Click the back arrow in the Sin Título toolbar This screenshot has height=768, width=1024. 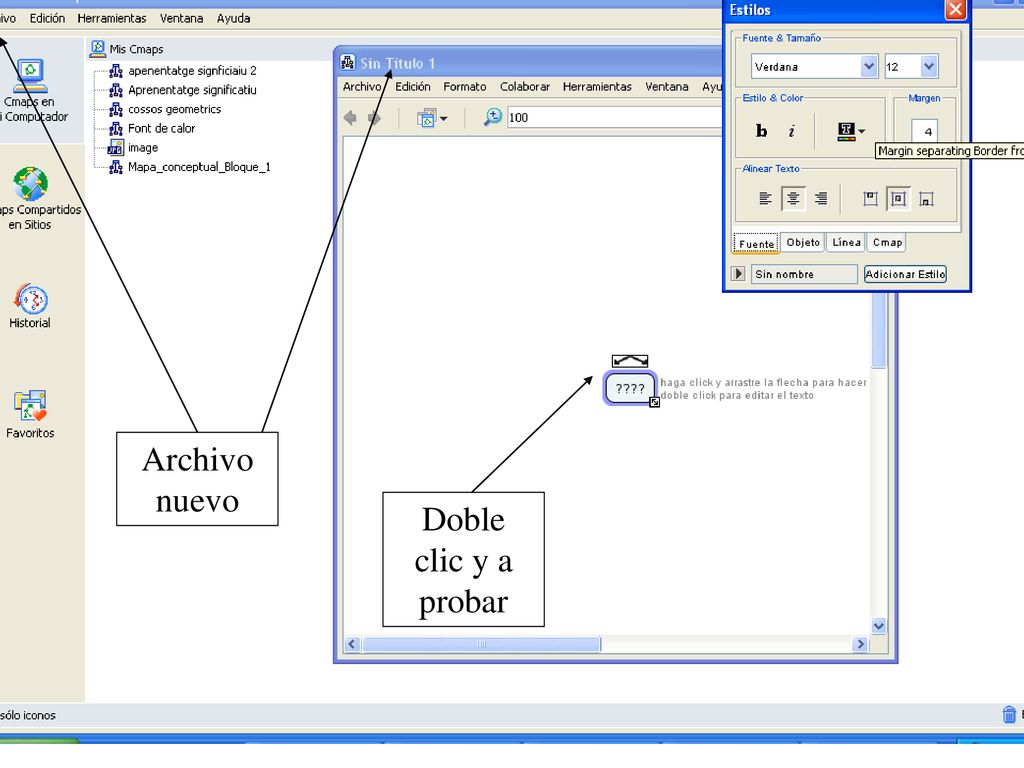click(x=351, y=118)
